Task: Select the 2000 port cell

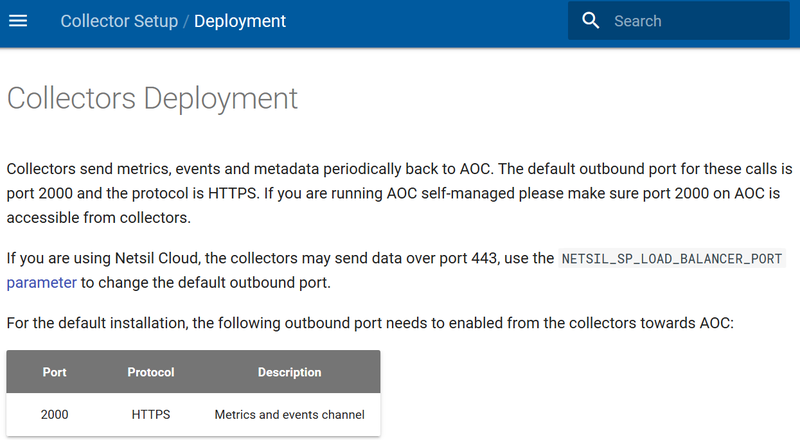Action: tap(55, 414)
